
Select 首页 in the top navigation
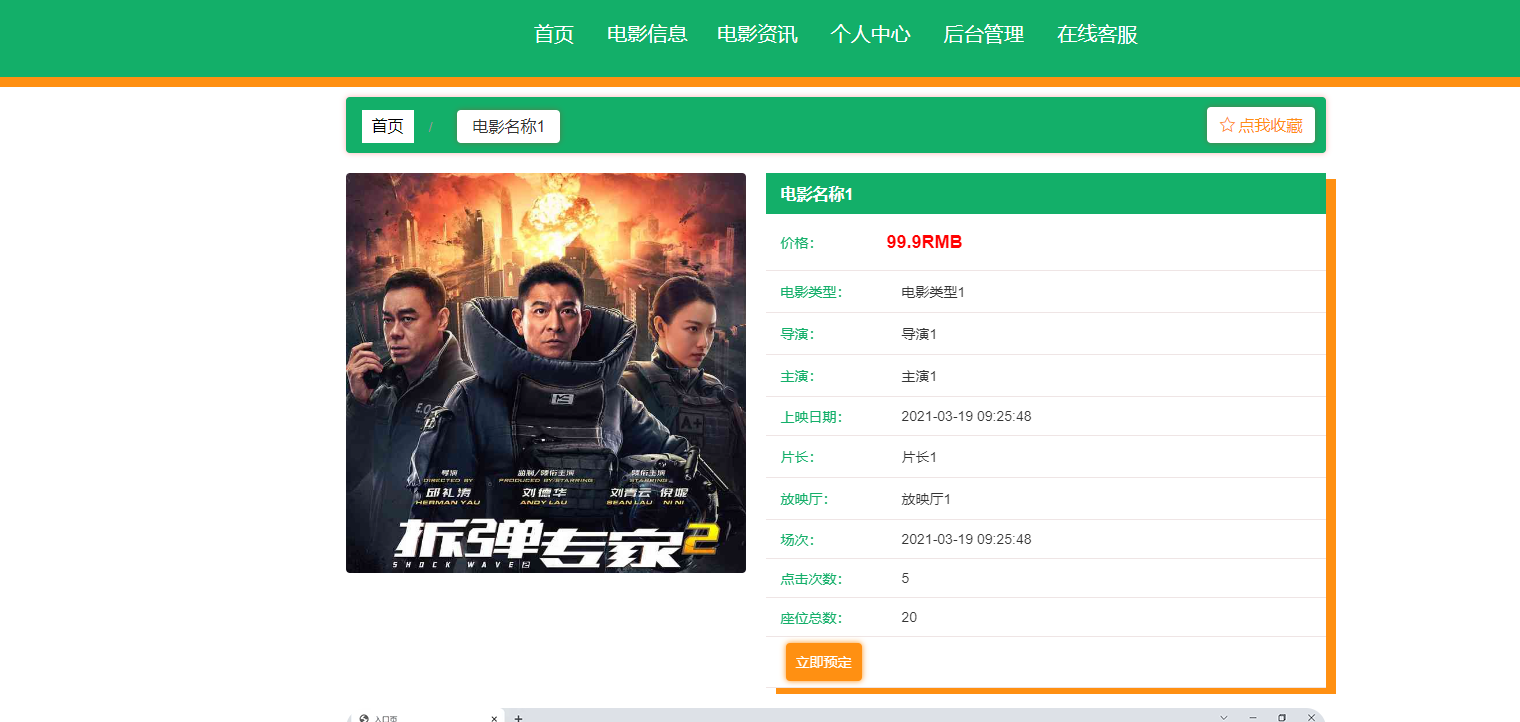[x=553, y=33]
